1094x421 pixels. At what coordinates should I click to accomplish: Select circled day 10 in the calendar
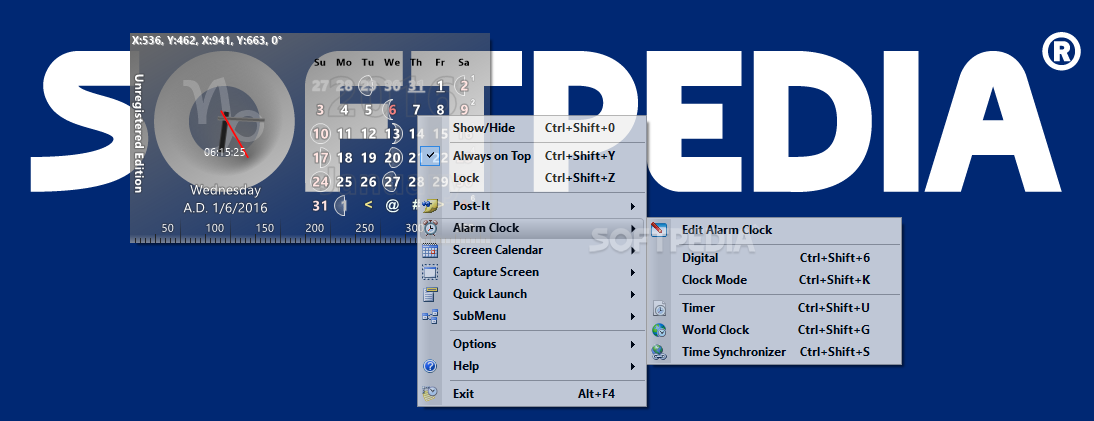(320, 133)
